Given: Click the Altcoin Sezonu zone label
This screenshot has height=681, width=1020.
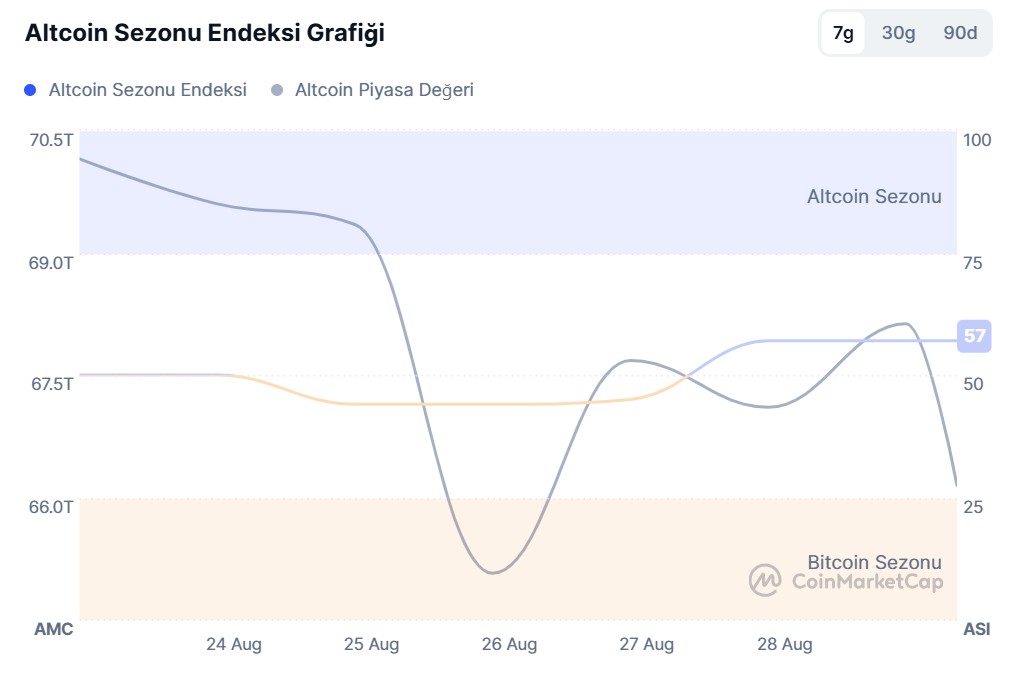Looking at the screenshot, I should (874, 196).
